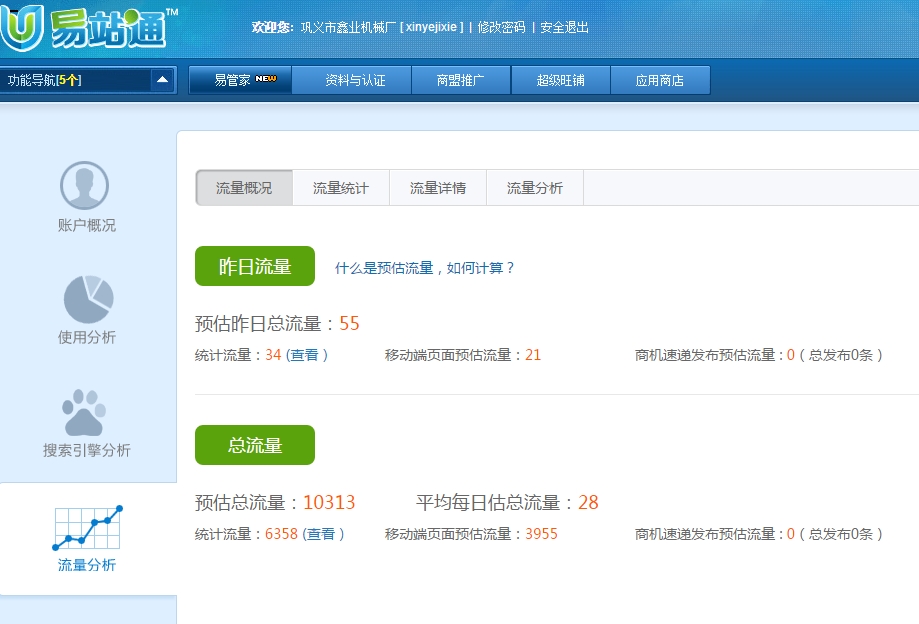919x624 pixels.
Task: Open the 使用分析 pie chart icon
Action: click(x=88, y=298)
